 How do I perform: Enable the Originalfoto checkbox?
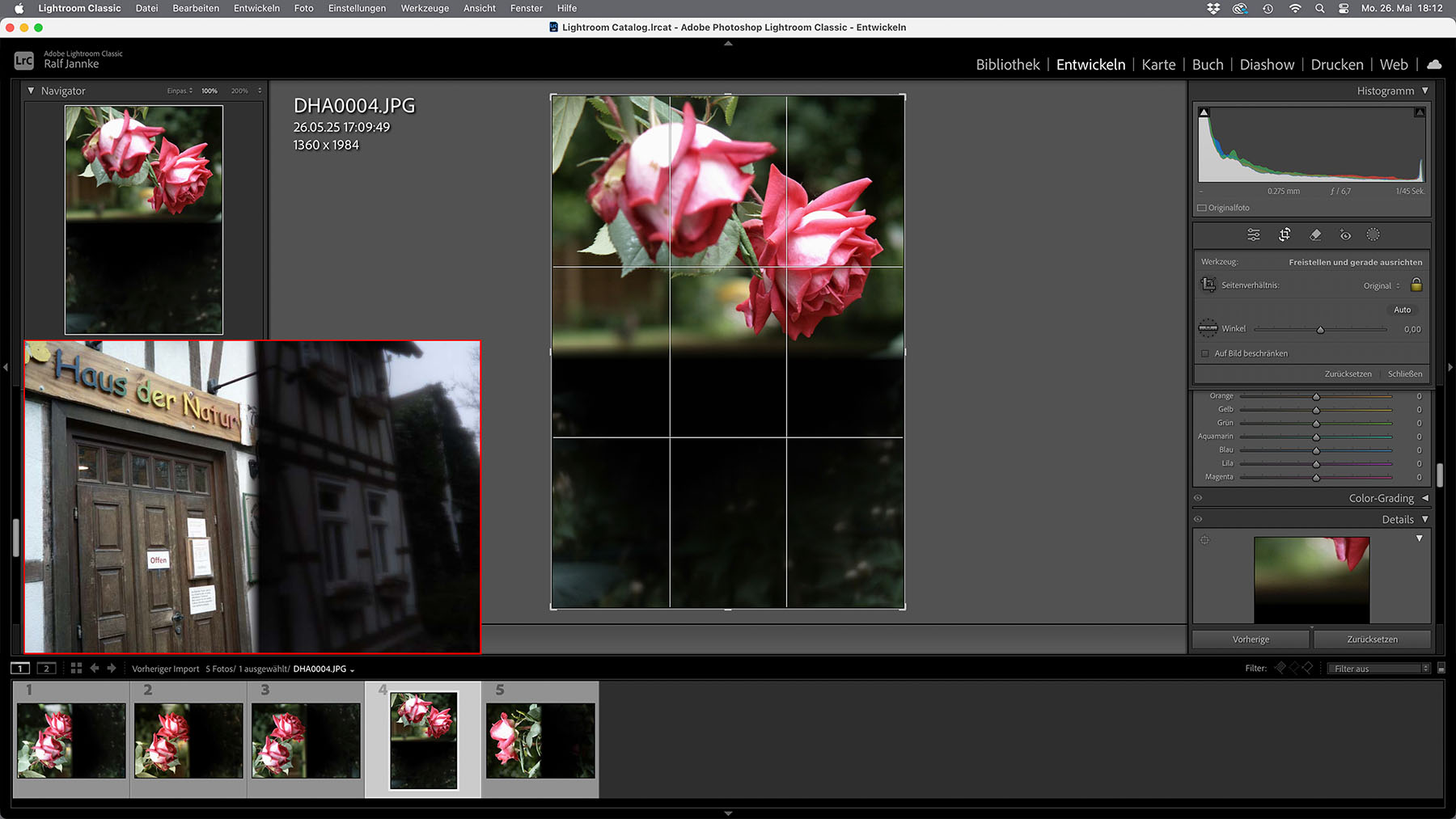click(x=1202, y=208)
